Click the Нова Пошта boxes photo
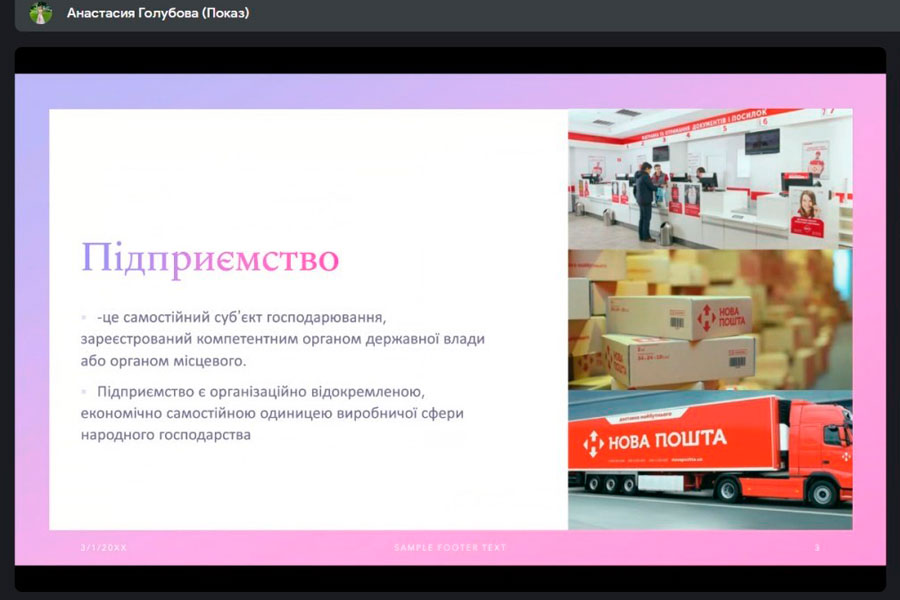The width and height of the screenshot is (900, 600). click(x=710, y=320)
